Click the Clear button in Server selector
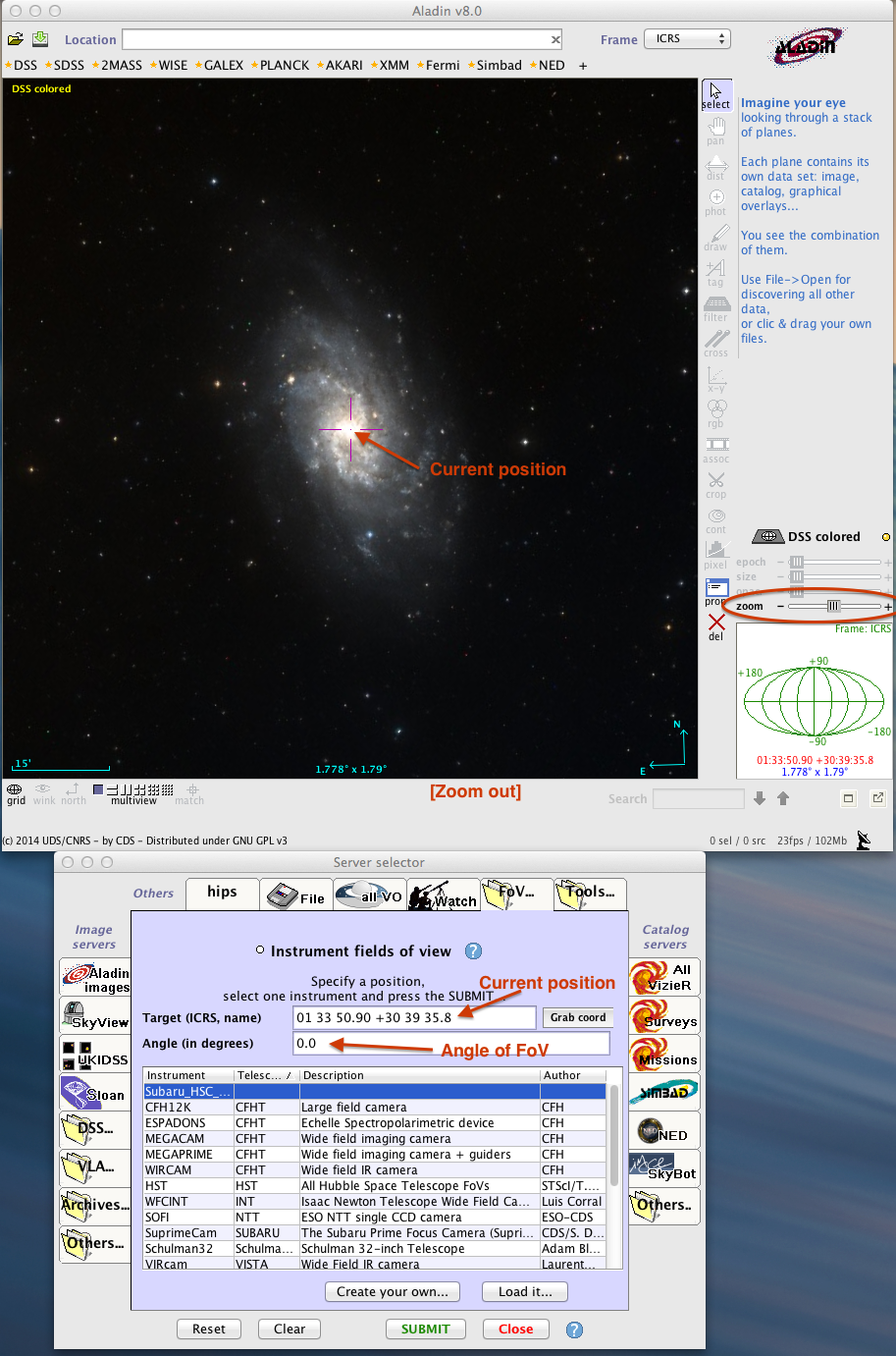The height and width of the screenshot is (1356, 896). pos(290,1329)
